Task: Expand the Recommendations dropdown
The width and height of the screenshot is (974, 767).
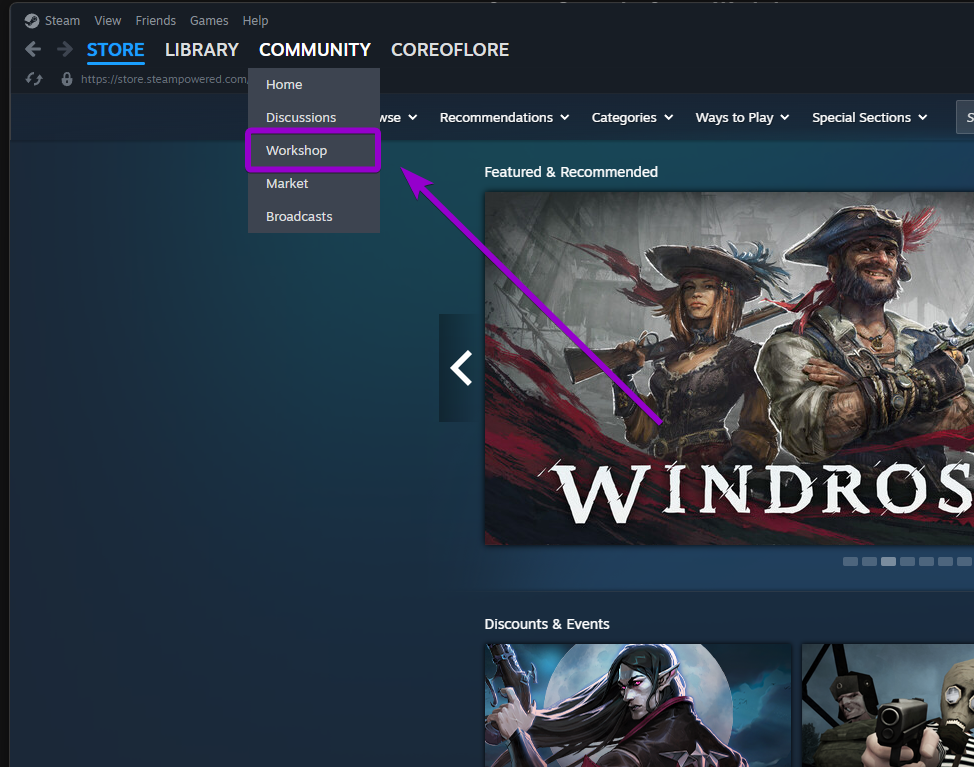Action: point(504,117)
